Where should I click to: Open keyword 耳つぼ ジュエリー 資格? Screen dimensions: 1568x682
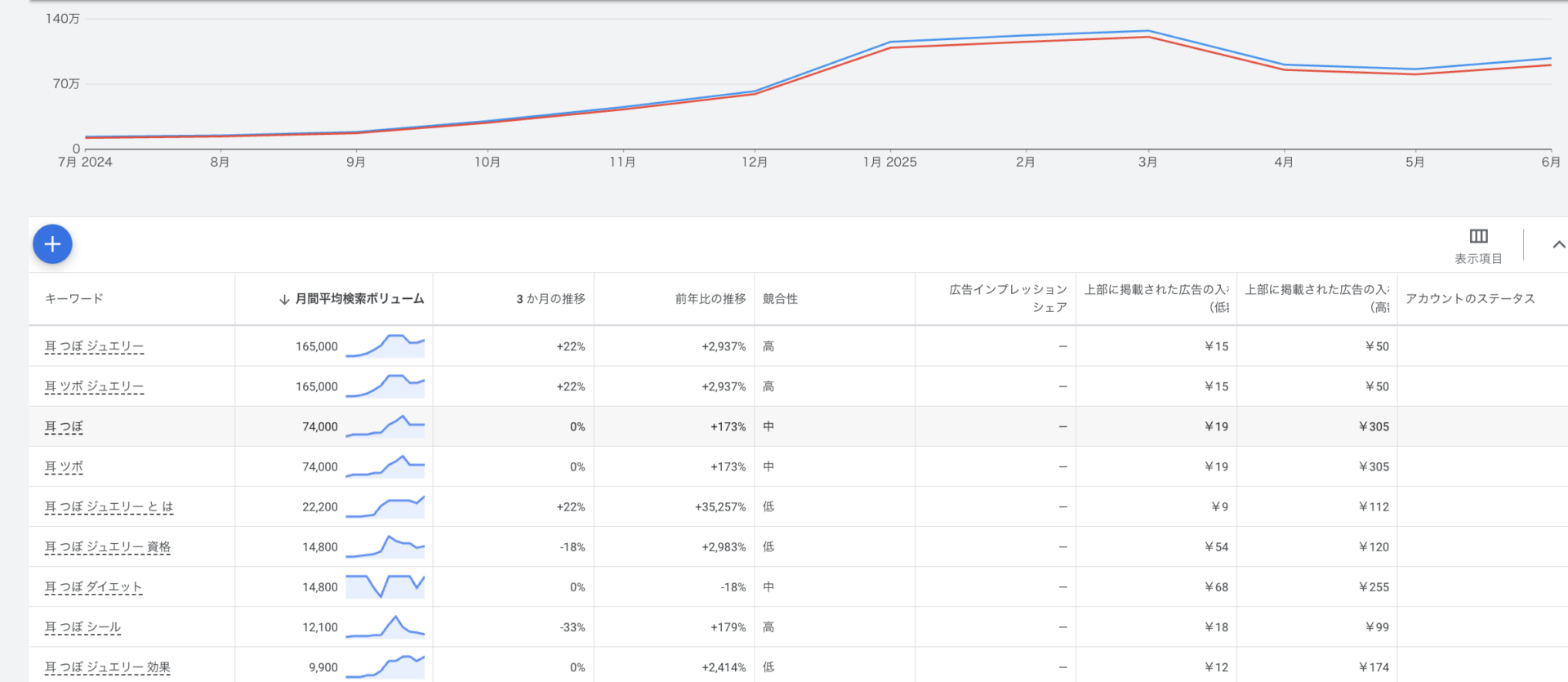click(x=107, y=547)
